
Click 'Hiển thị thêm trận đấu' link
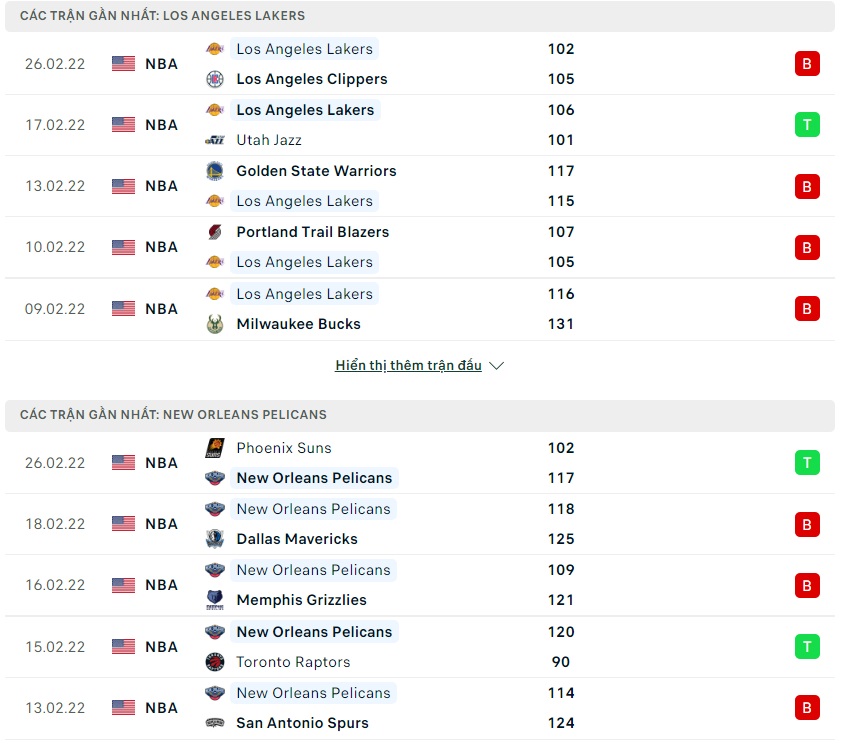point(408,366)
